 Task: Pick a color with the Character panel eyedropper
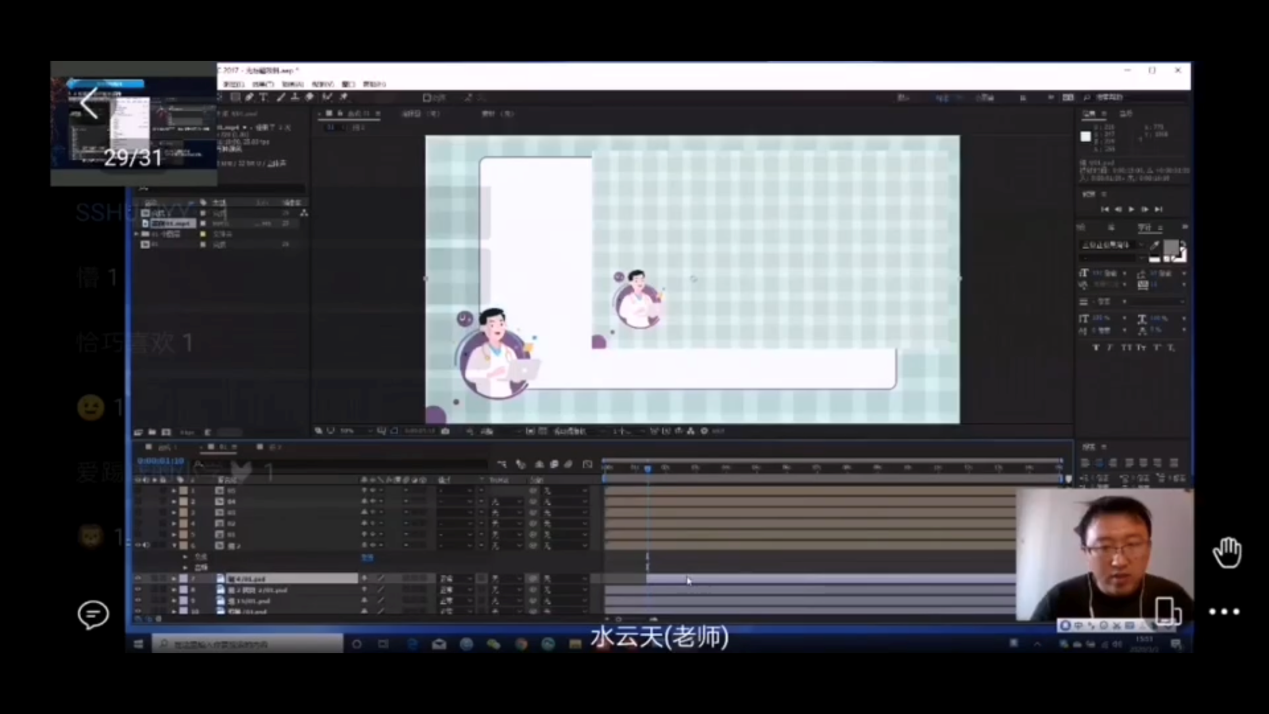click(1155, 244)
